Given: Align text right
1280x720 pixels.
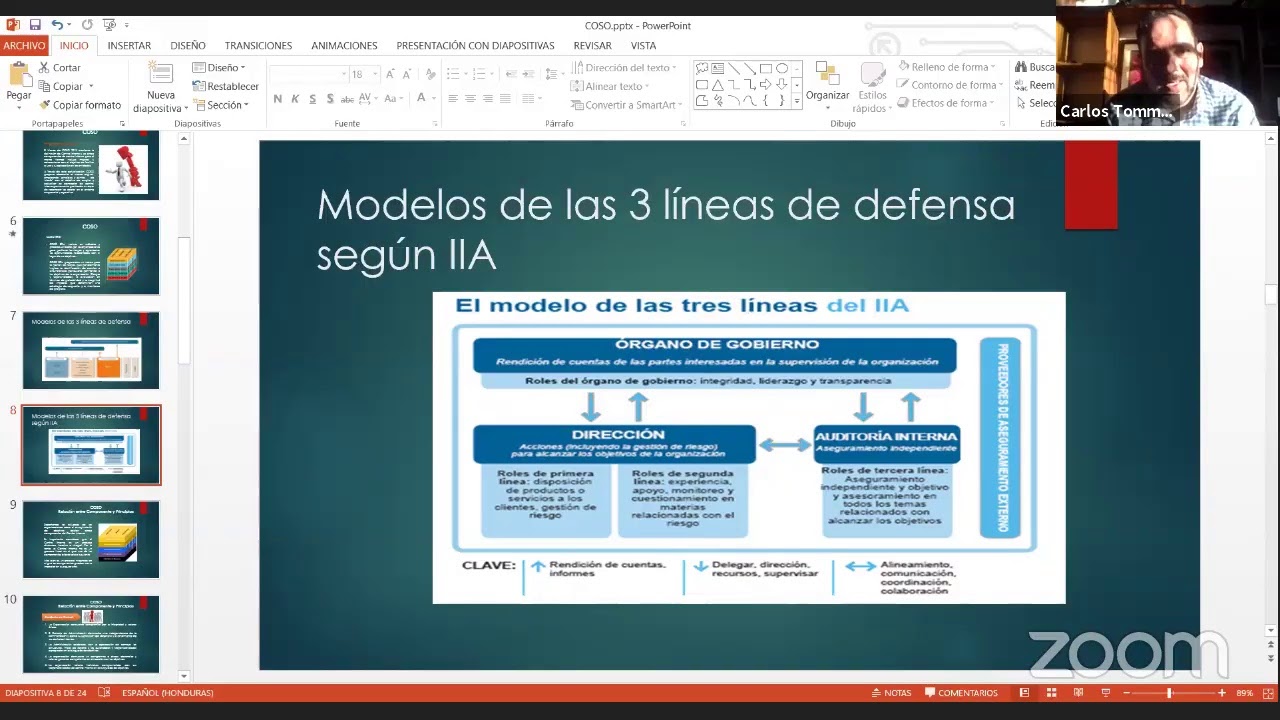Looking at the screenshot, I should pyautogui.click(x=487, y=98).
